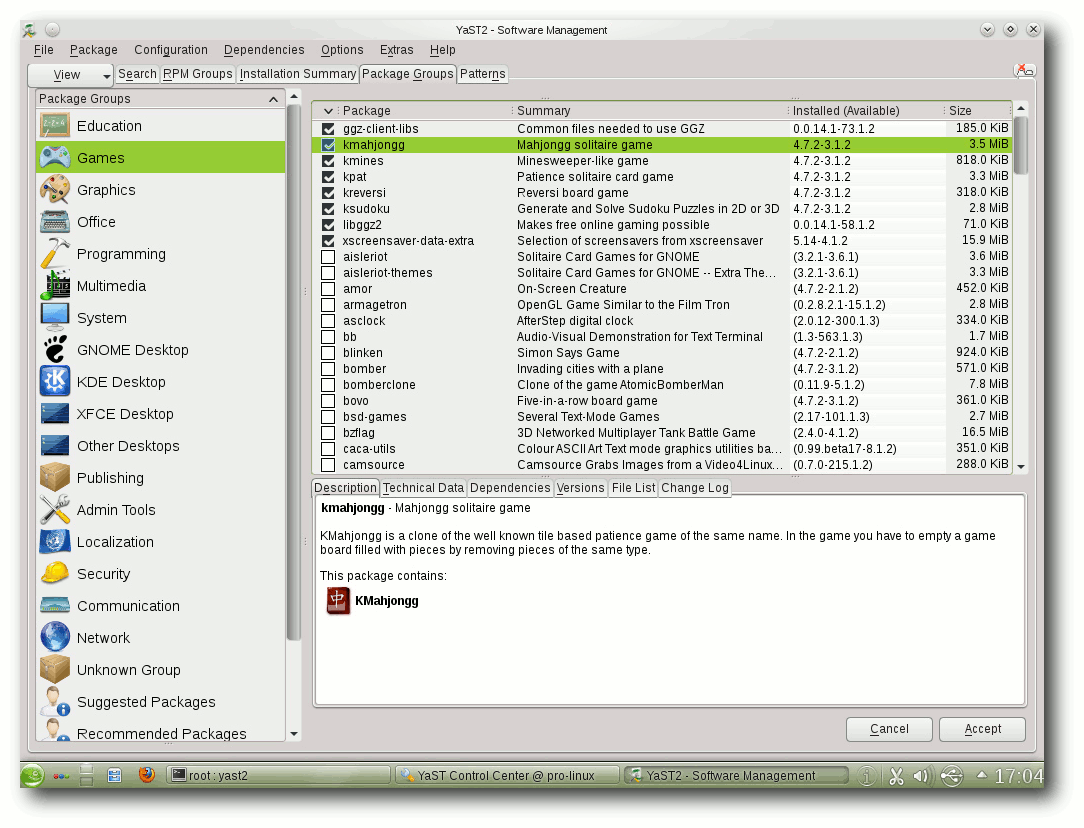The width and height of the screenshot is (1084, 828).
Task: Select the Education group icon
Action: click(x=55, y=126)
